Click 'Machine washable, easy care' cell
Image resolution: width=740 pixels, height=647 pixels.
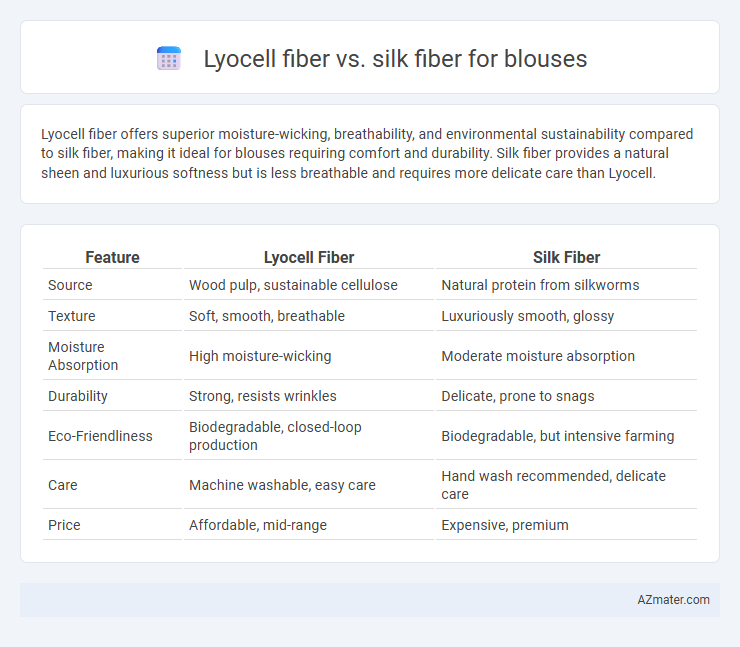[x=282, y=485]
